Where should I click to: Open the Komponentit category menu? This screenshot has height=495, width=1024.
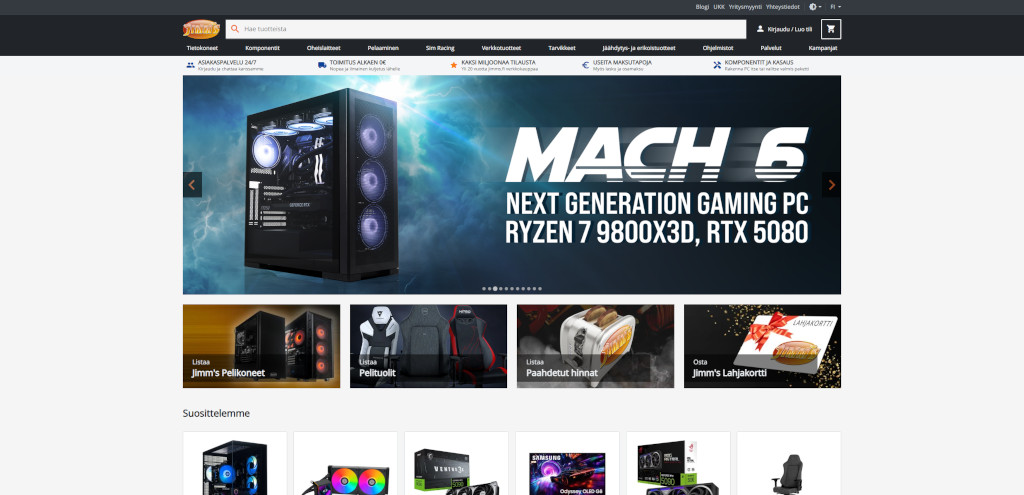(x=262, y=48)
